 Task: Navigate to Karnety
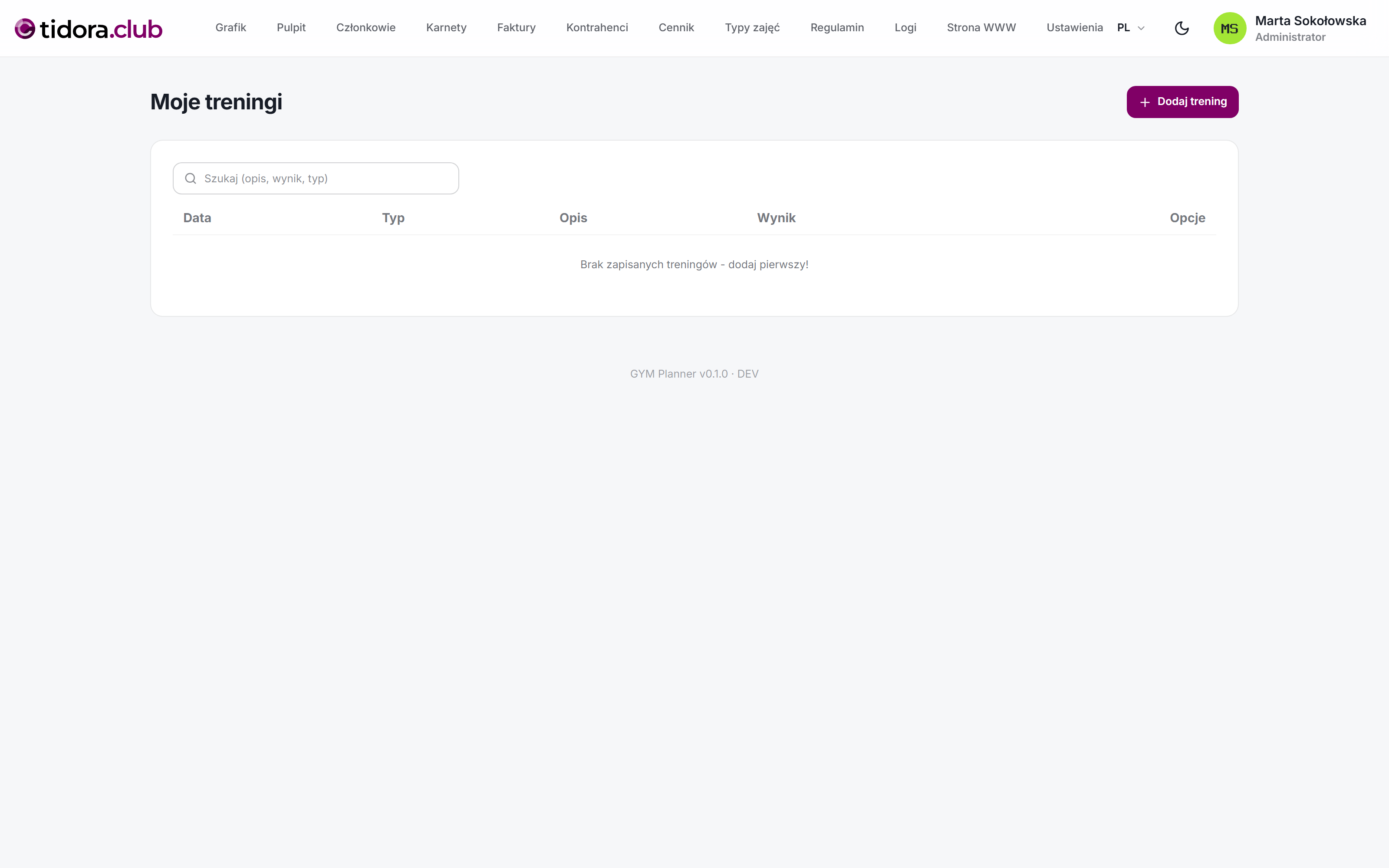click(x=446, y=27)
